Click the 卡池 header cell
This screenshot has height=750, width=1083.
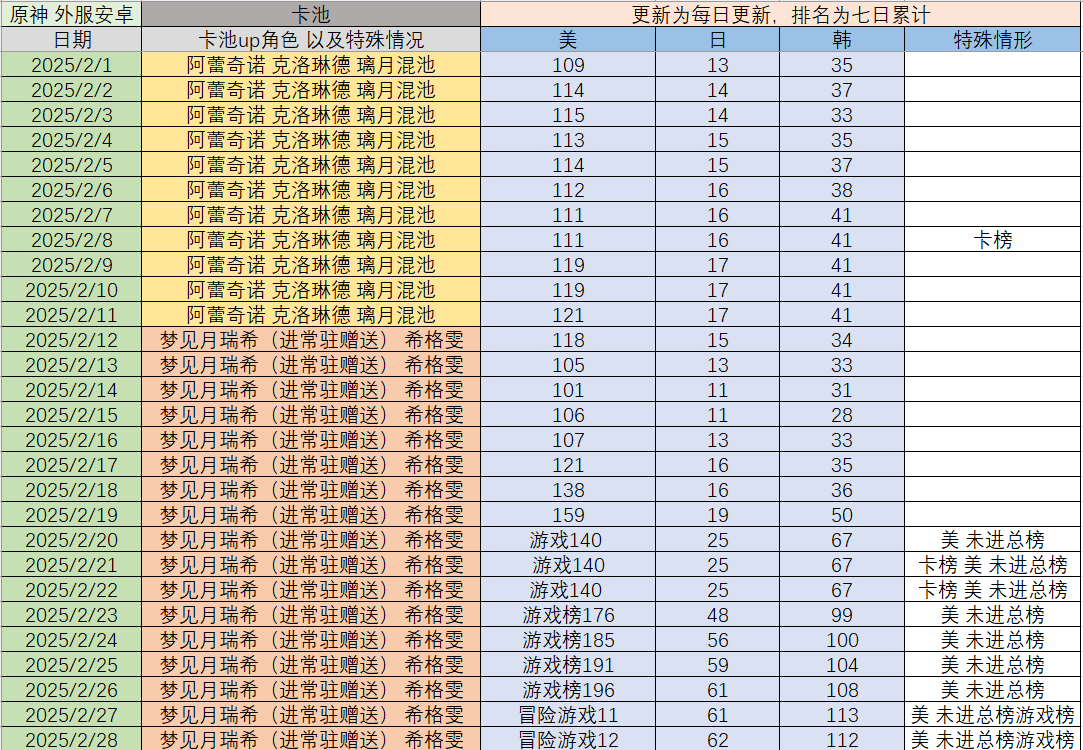tap(311, 14)
